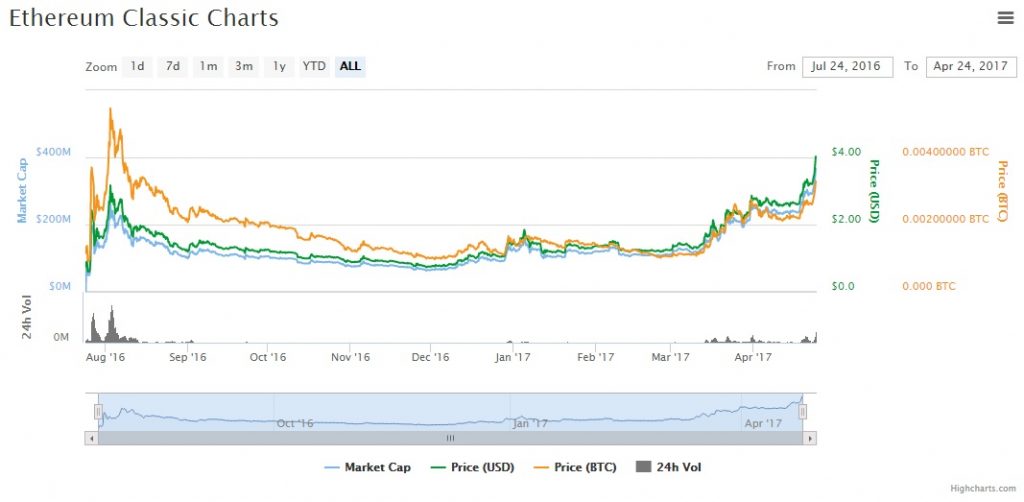Screen dimensions: 1024x502
Task: Click the $200M axis label
Action: click(53, 219)
